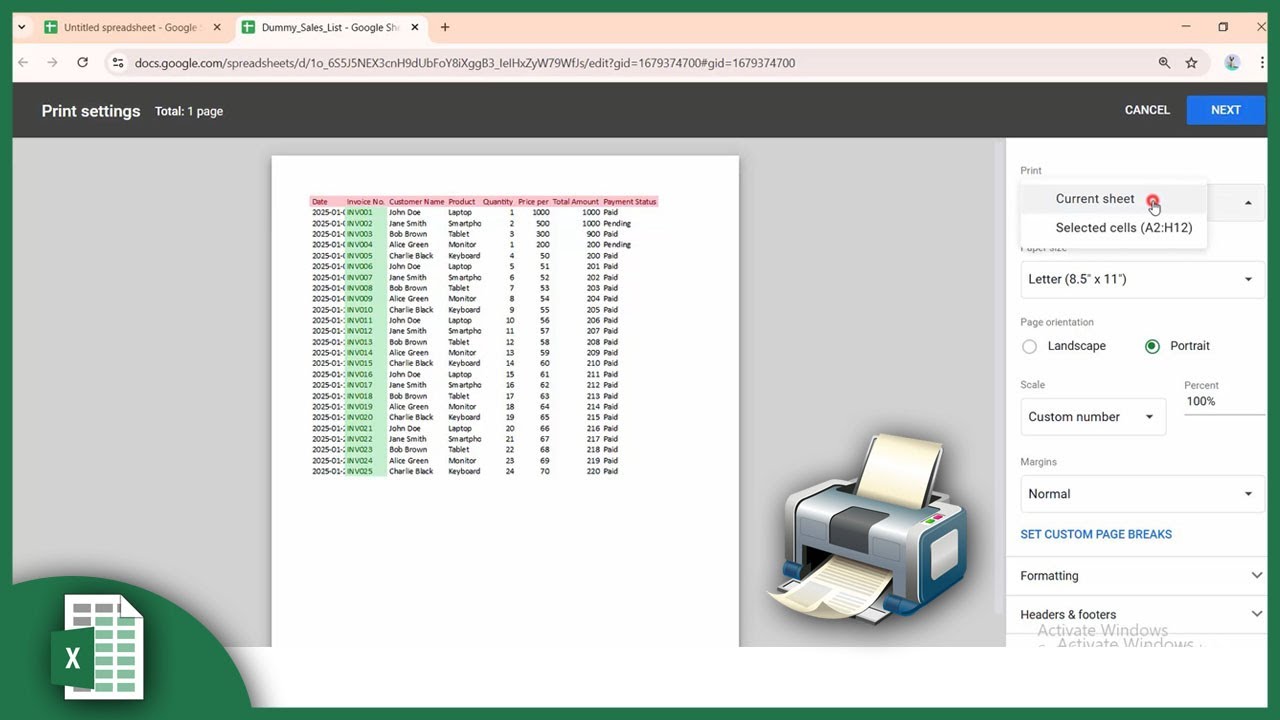Image resolution: width=1280 pixels, height=720 pixels.
Task: Open site information icon in address bar
Action: click(117, 63)
